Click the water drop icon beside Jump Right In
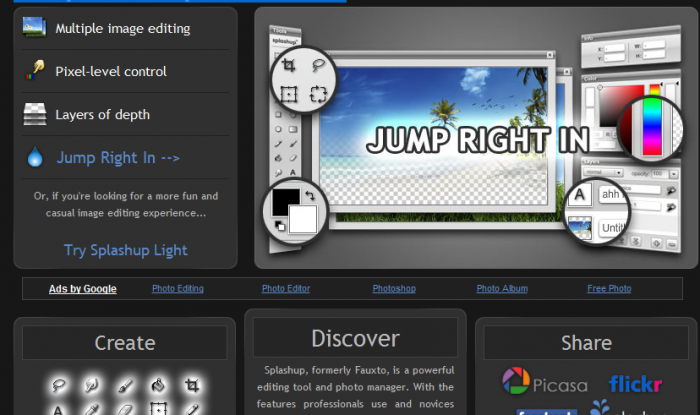 click(35, 157)
